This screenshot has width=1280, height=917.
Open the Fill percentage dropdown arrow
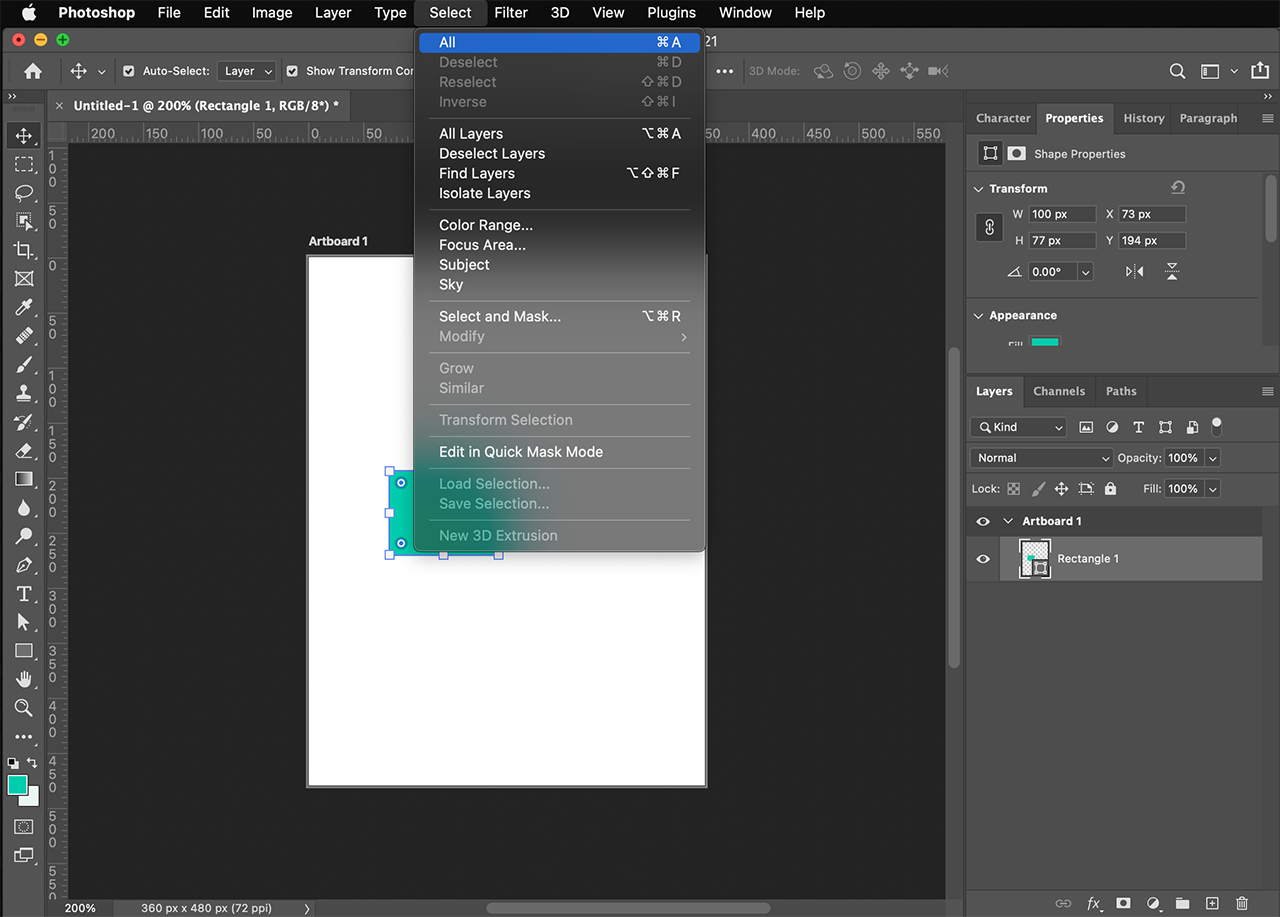pos(1213,489)
